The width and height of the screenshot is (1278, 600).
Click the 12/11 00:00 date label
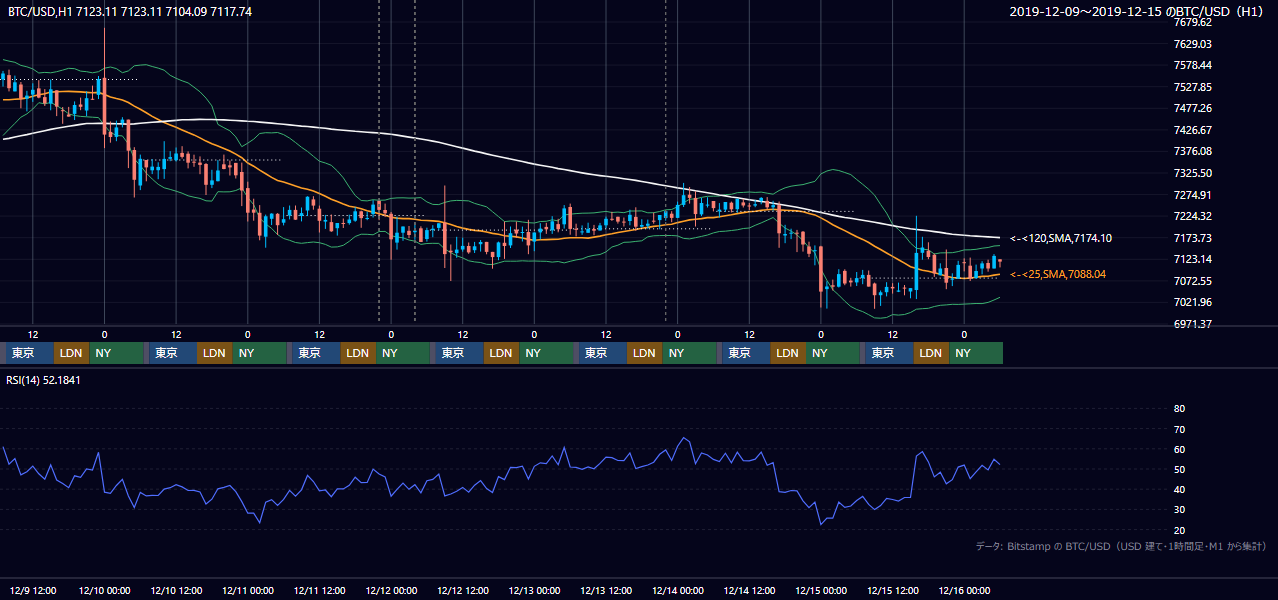click(x=248, y=590)
